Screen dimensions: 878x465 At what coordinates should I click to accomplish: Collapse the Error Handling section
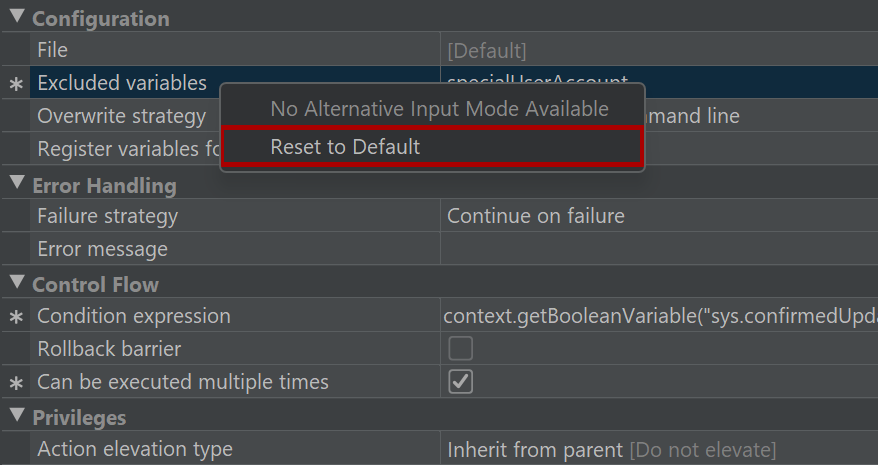click(17, 183)
